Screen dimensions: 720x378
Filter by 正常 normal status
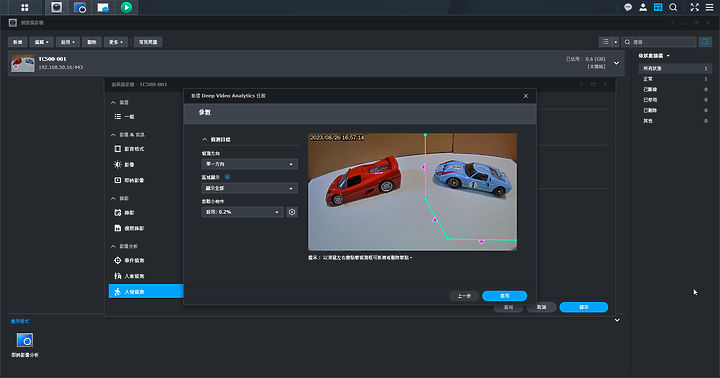675,79
